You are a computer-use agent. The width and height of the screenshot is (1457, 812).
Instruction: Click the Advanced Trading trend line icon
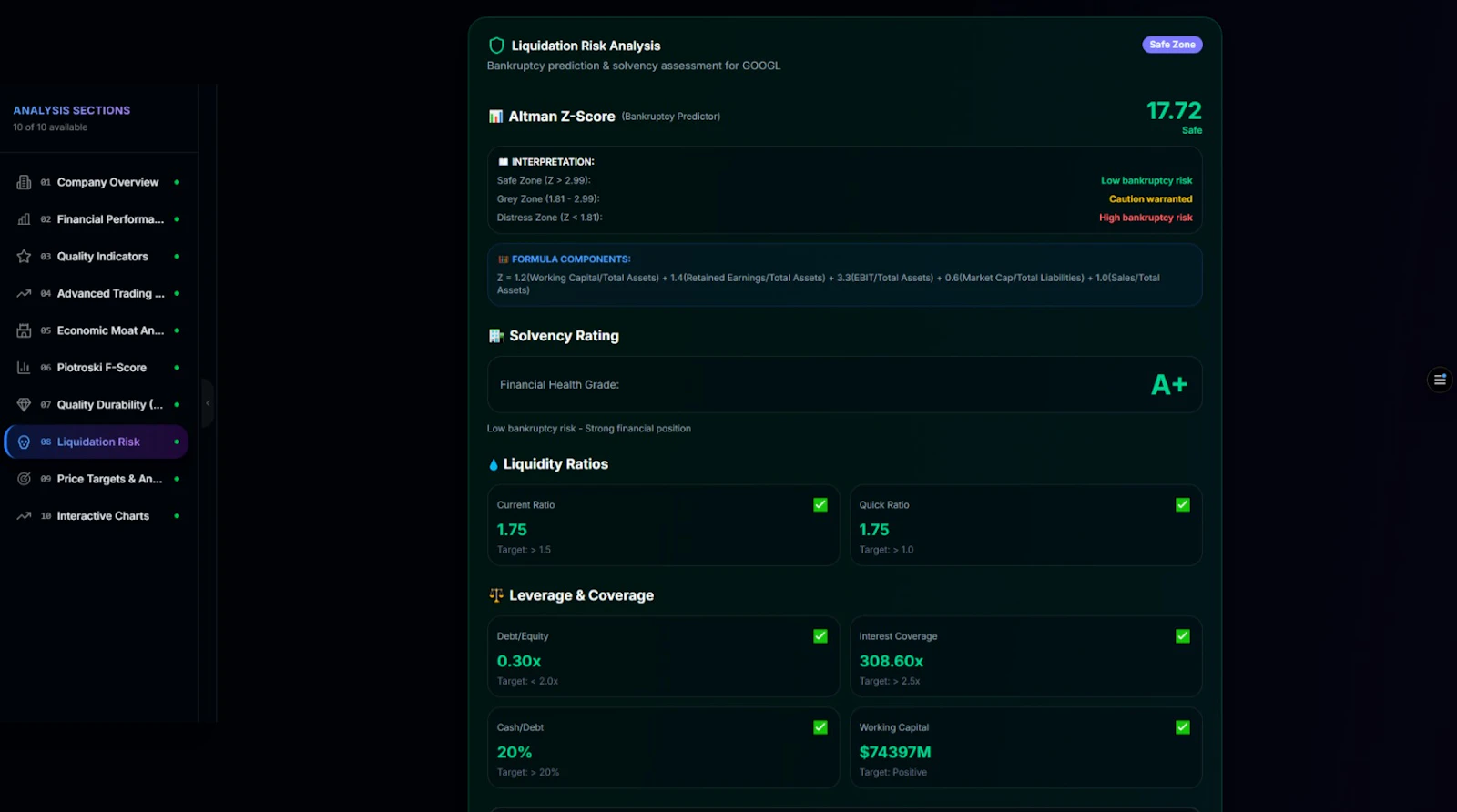[x=24, y=293]
